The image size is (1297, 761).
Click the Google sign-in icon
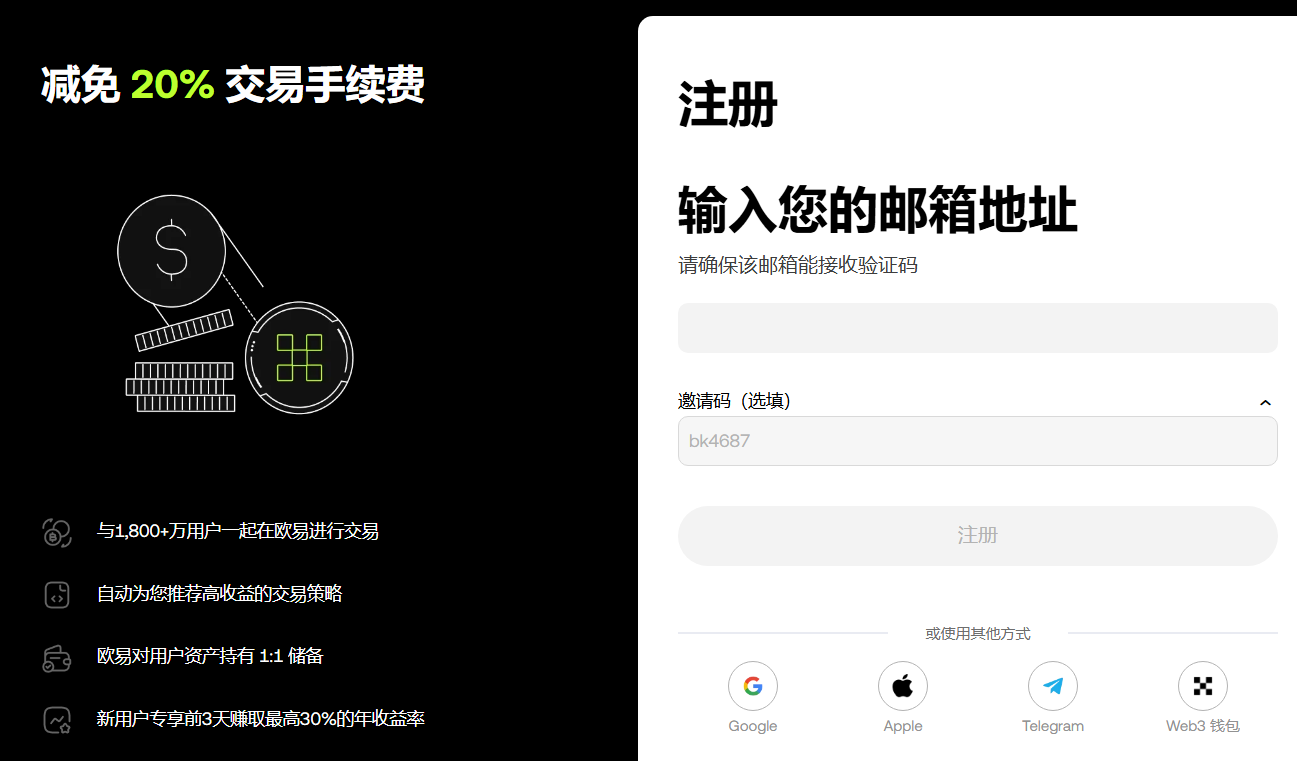pyautogui.click(x=753, y=686)
